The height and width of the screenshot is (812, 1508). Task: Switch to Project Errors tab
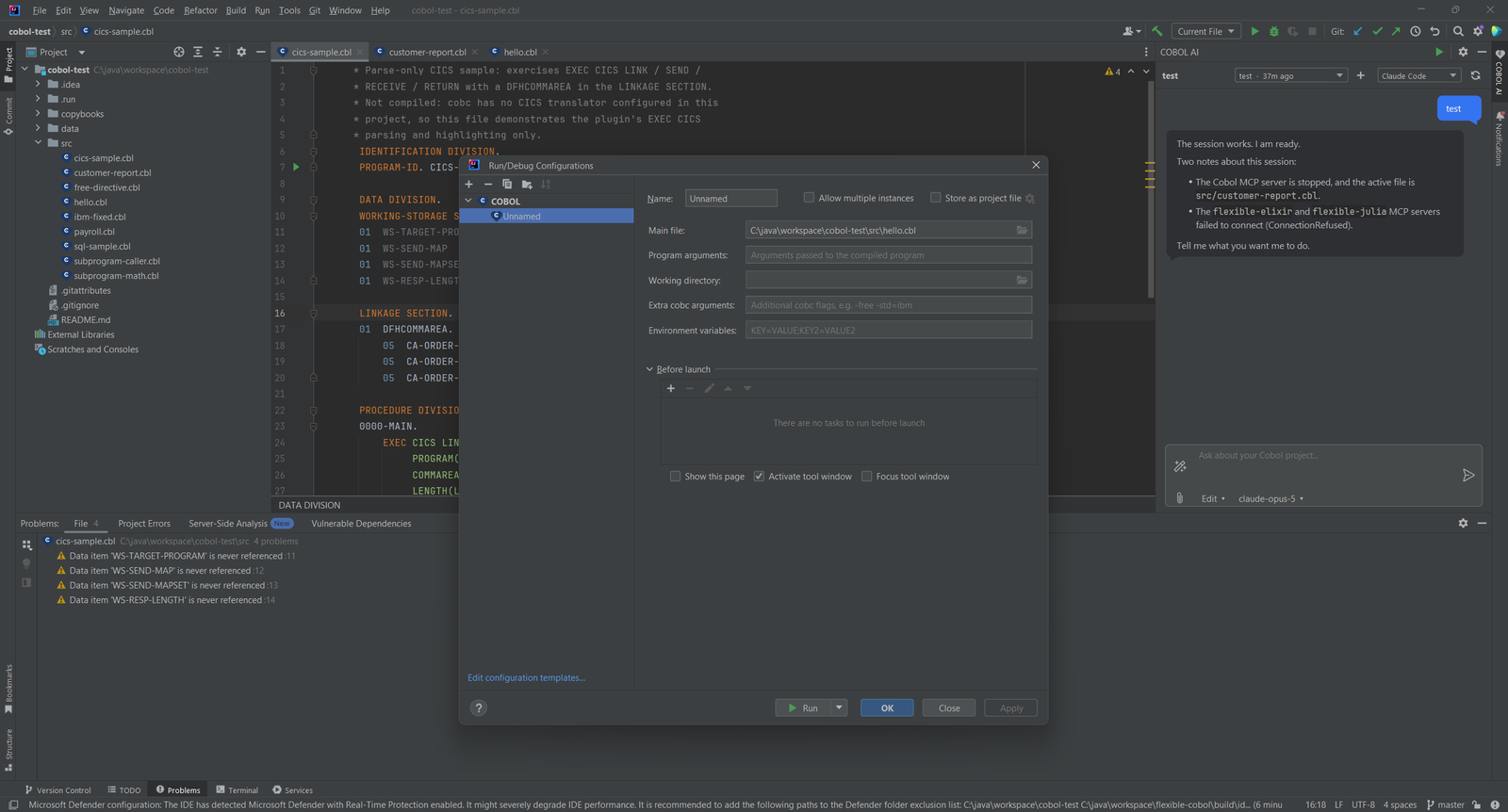tap(144, 524)
